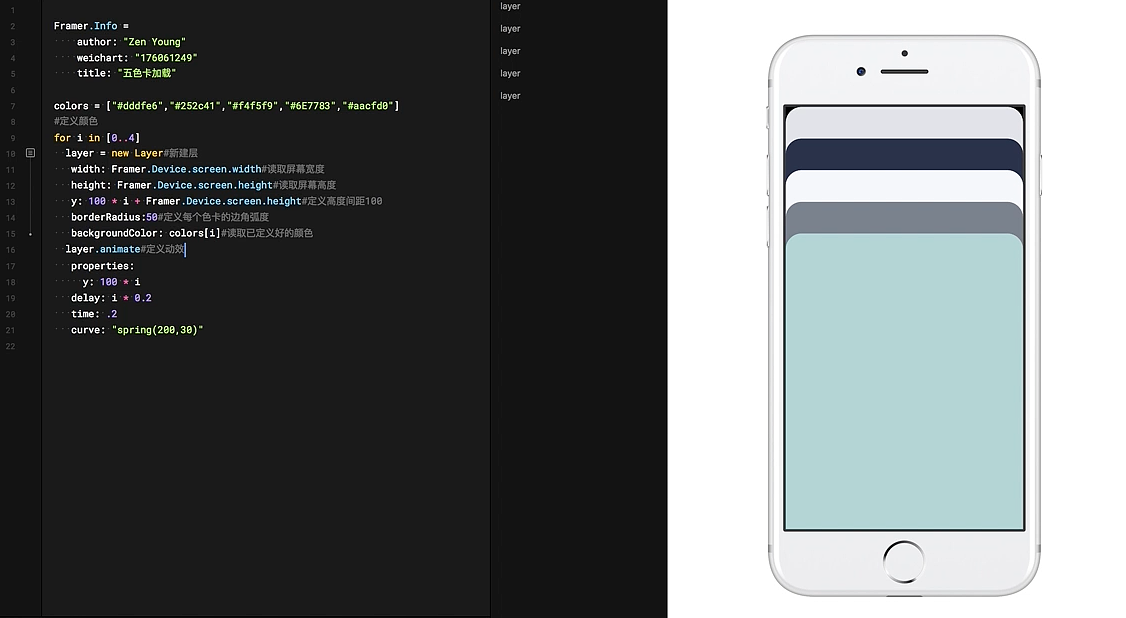Click the comment #读取屏幕宽度 on line 11
Image resolution: width=1126 pixels, height=618 pixels.
point(293,169)
